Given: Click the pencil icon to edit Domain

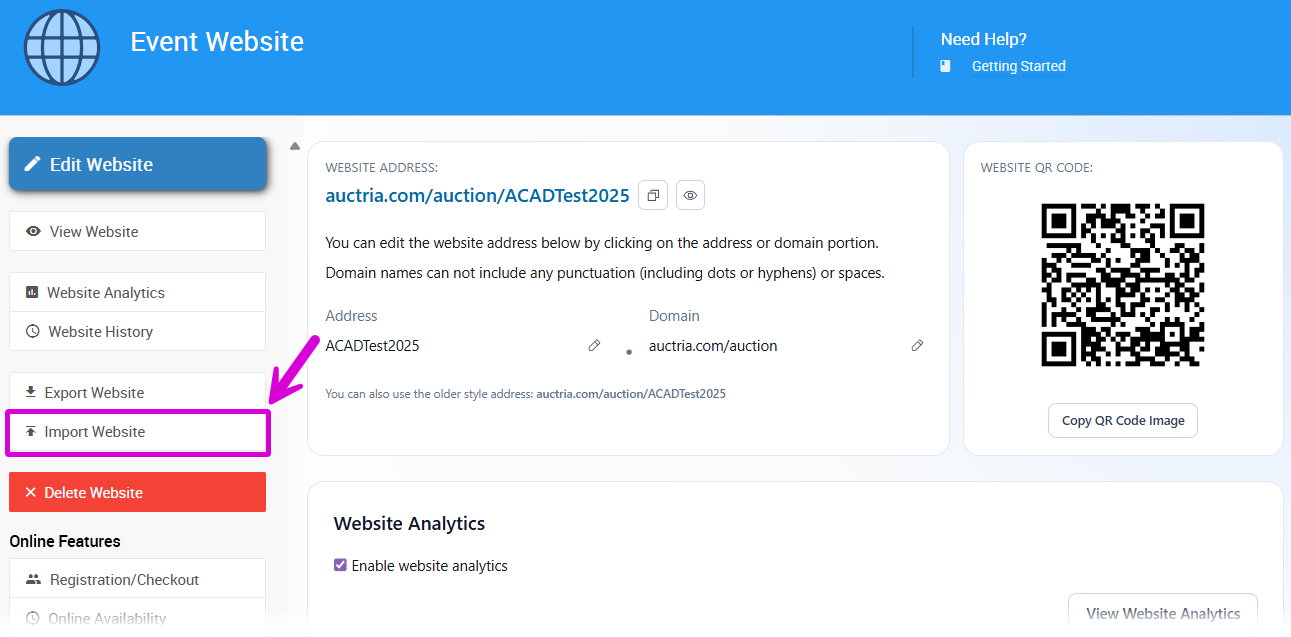Looking at the screenshot, I should click(917, 346).
